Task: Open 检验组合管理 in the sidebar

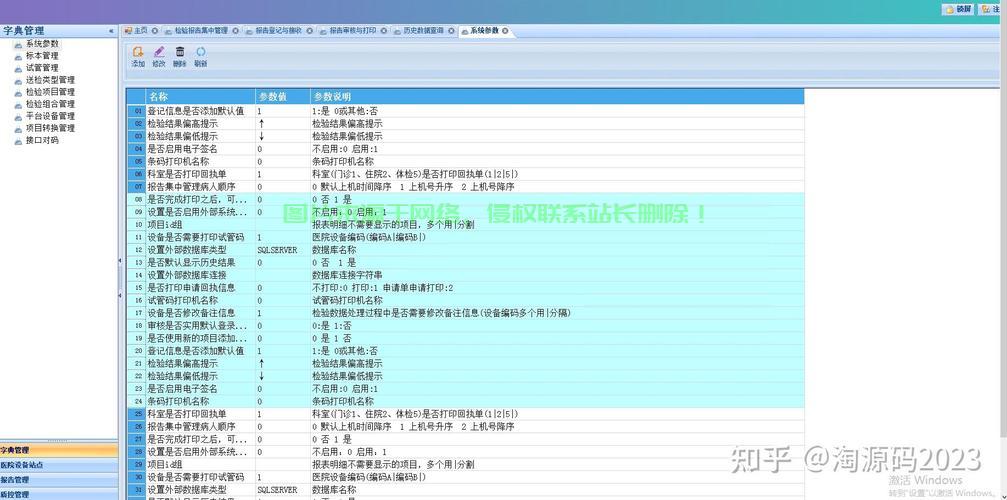Action: click(x=50, y=104)
